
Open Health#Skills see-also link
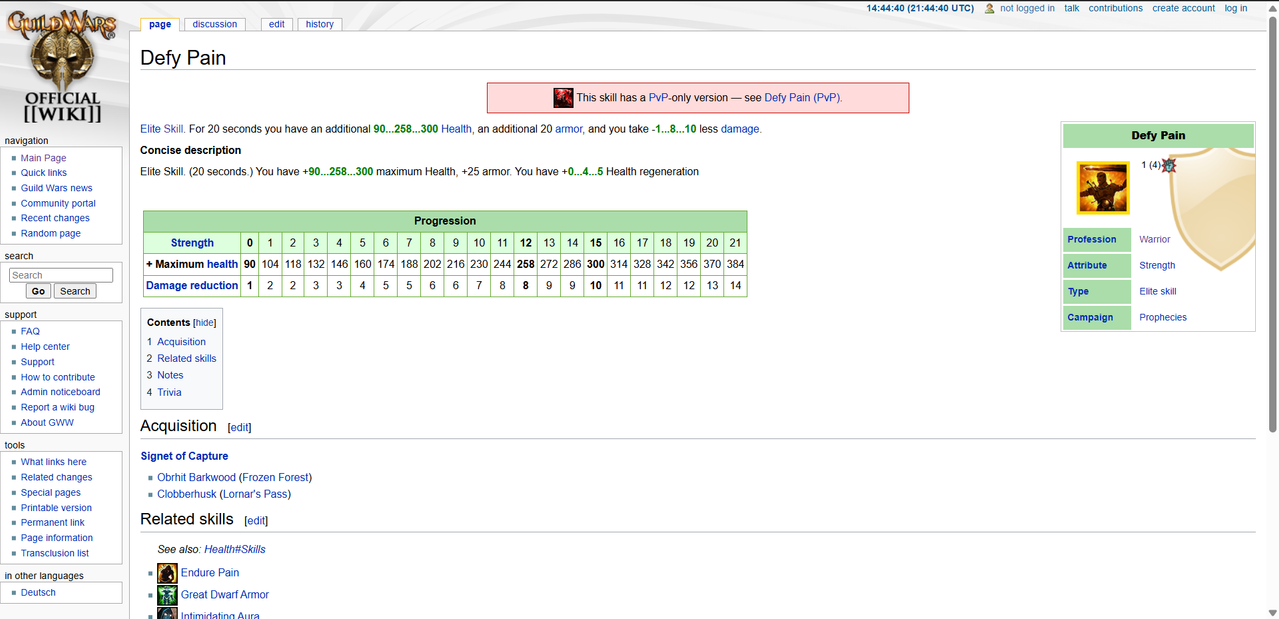pos(235,549)
